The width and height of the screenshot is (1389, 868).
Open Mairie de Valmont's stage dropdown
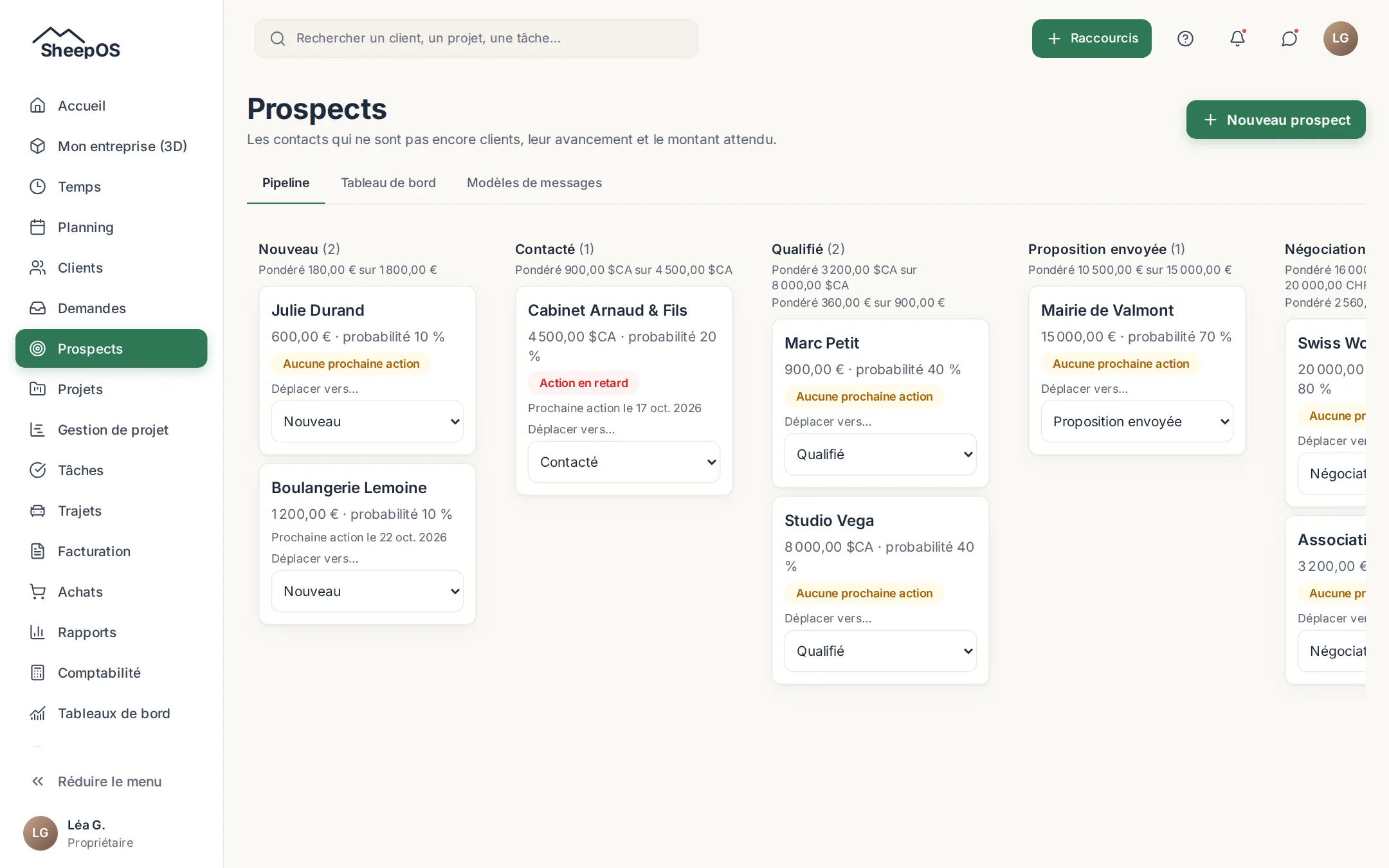click(1137, 421)
